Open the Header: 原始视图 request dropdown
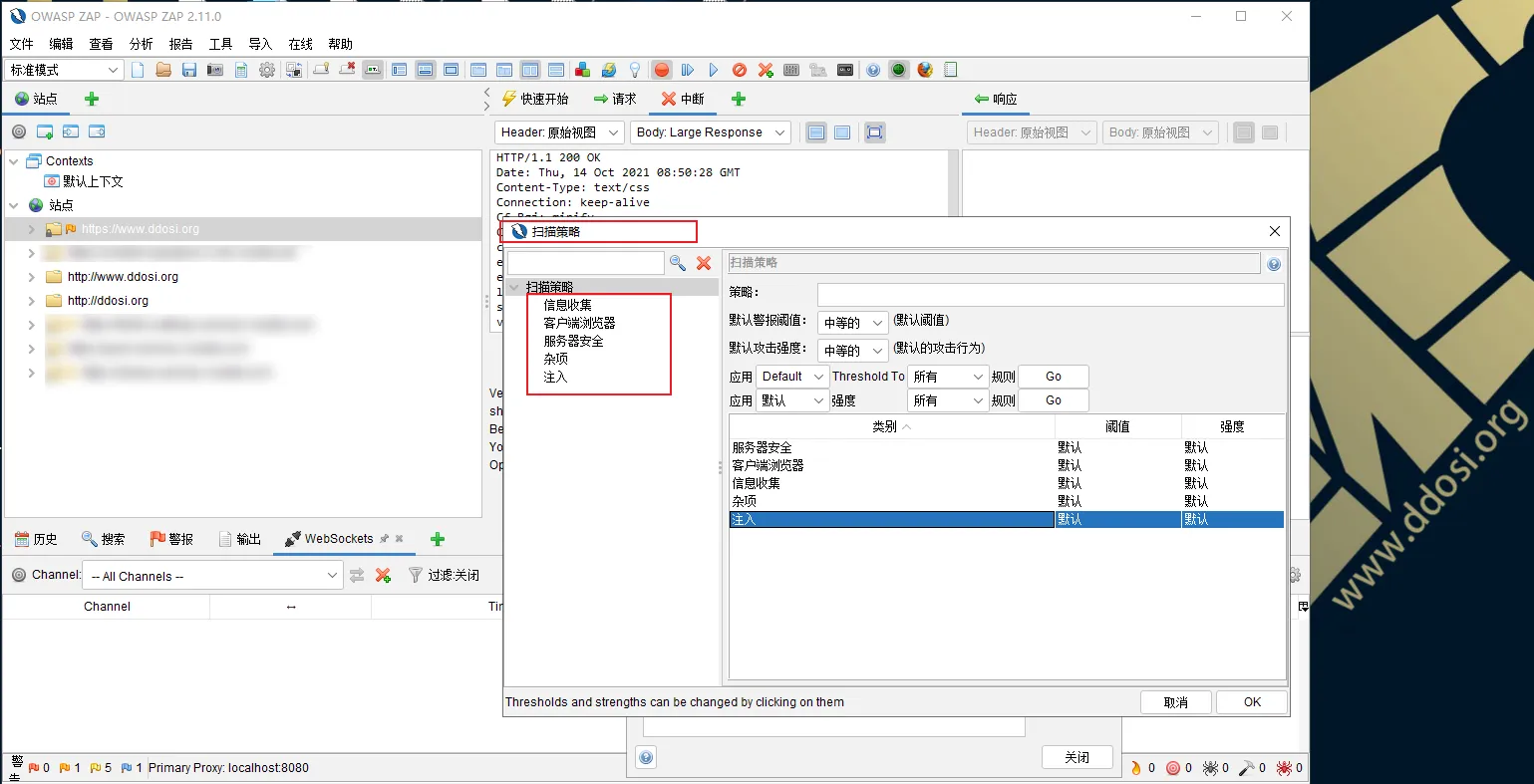This screenshot has height=784, width=1534. tap(559, 132)
